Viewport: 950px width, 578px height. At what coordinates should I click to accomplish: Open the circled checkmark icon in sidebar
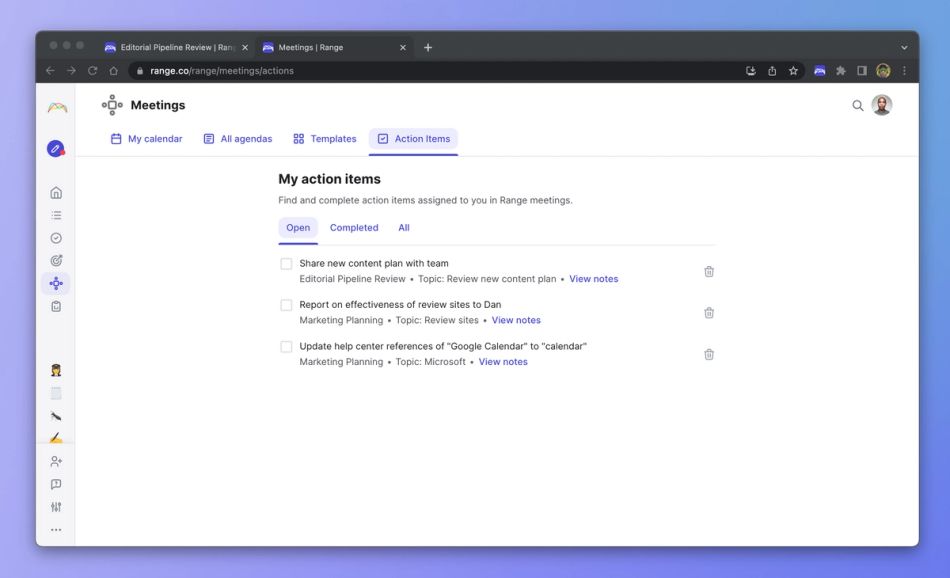point(56,238)
